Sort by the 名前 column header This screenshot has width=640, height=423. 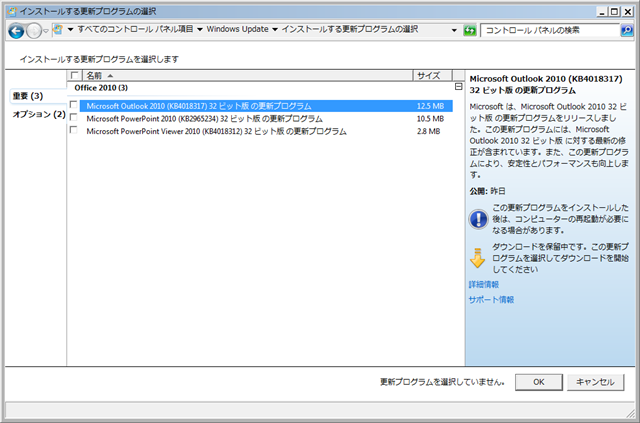pos(248,76)
